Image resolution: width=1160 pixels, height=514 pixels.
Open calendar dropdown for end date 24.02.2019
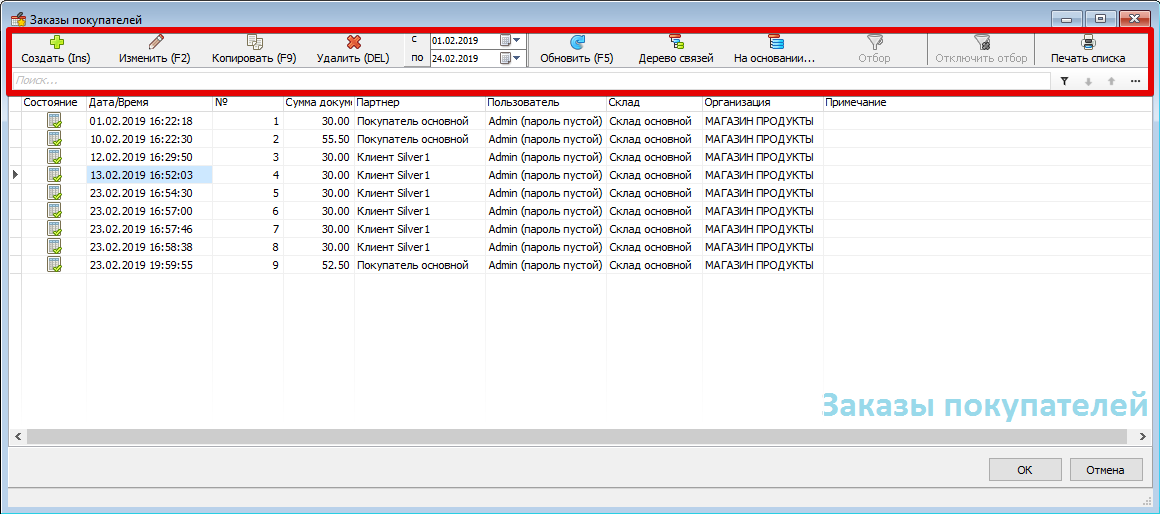pos(510,58)
